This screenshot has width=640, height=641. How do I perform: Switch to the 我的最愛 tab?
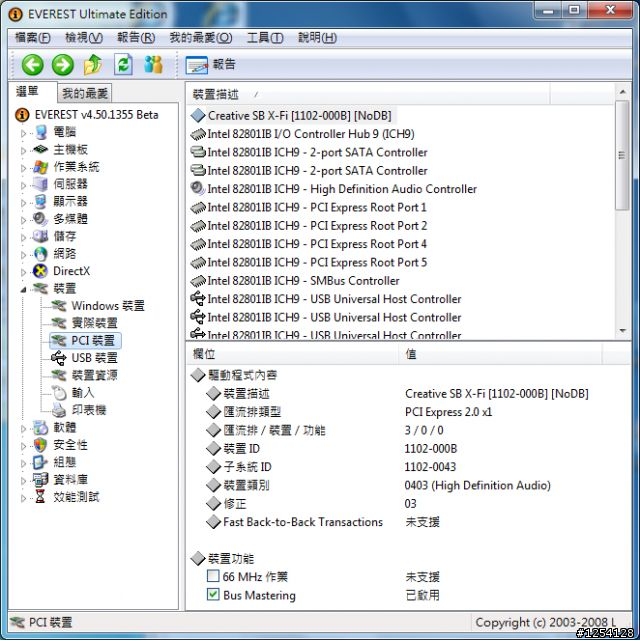pyautogui.click(x=85, y=94)
